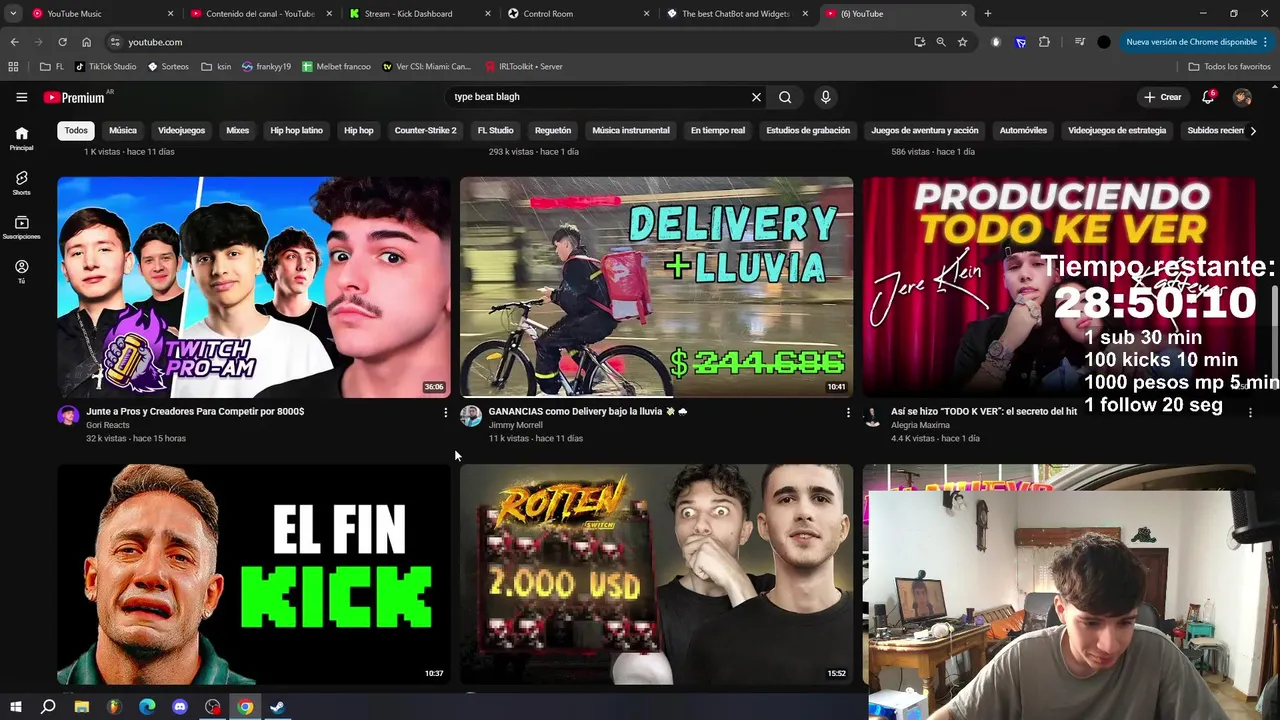1280x720 pixels.
Task: Open the FL bookmarks folder
Action: click(52, 66)
